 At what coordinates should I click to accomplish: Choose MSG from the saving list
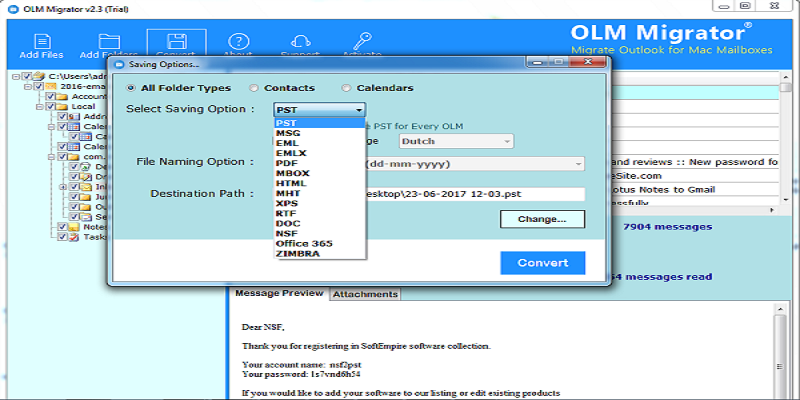(x=319, y=133)
